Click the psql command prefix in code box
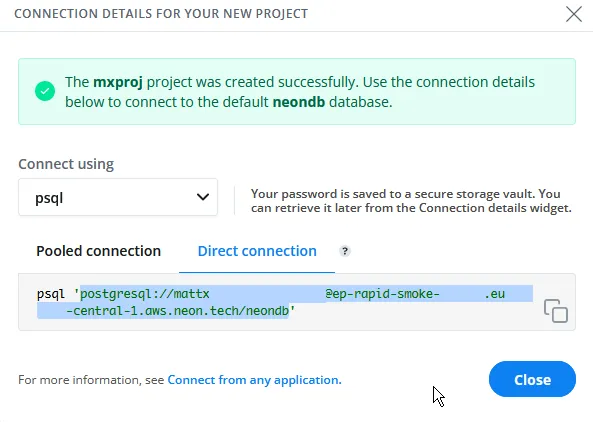 click(x=51, y=294)
